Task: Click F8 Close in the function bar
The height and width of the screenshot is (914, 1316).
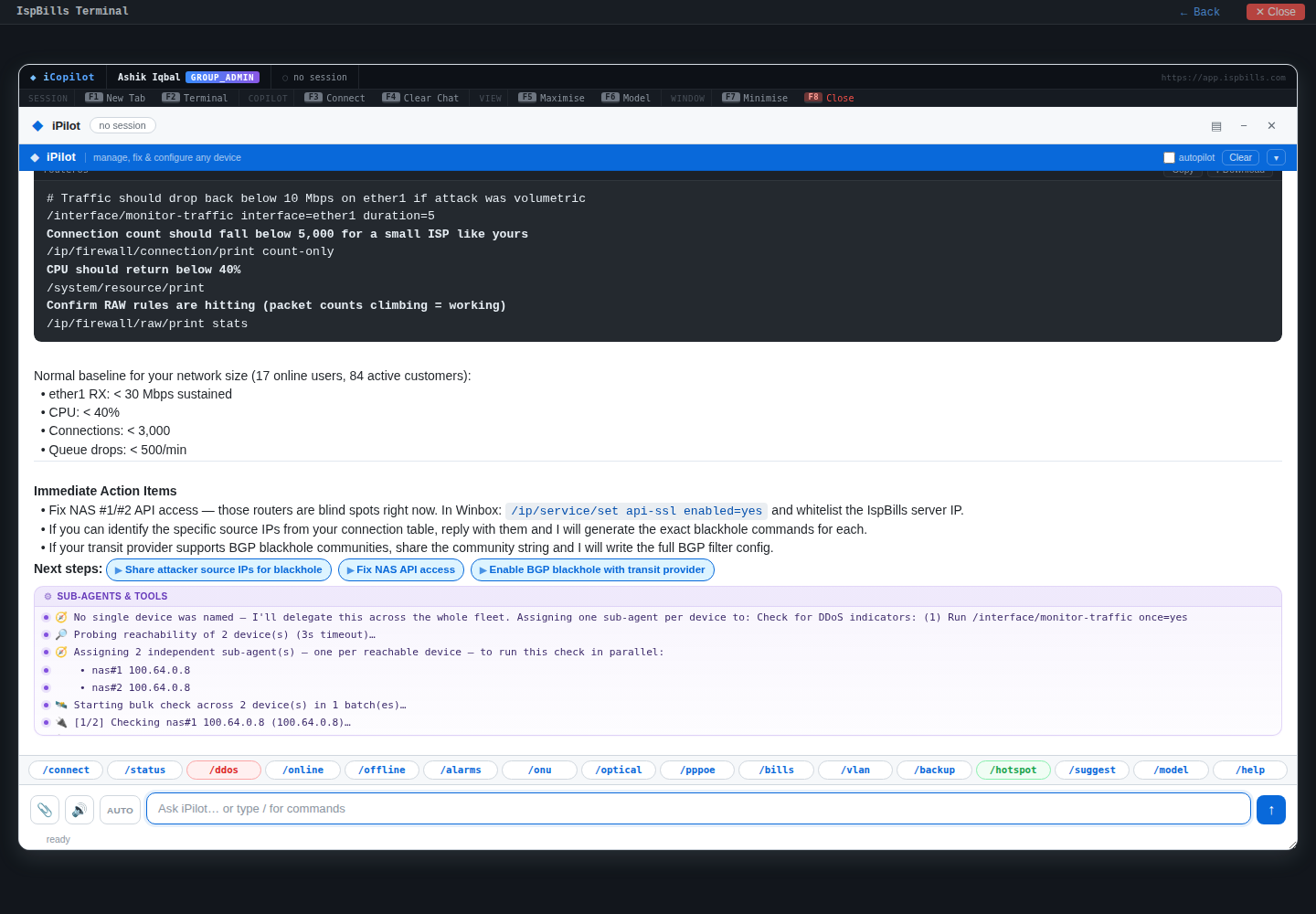Action: point(829,98)
